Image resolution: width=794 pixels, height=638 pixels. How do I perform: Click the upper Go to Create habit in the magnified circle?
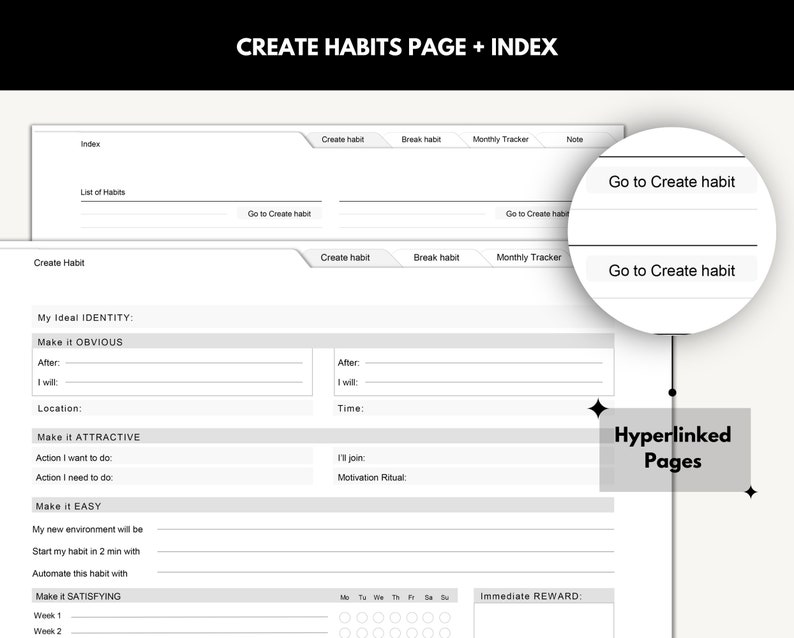pos(671,182)
